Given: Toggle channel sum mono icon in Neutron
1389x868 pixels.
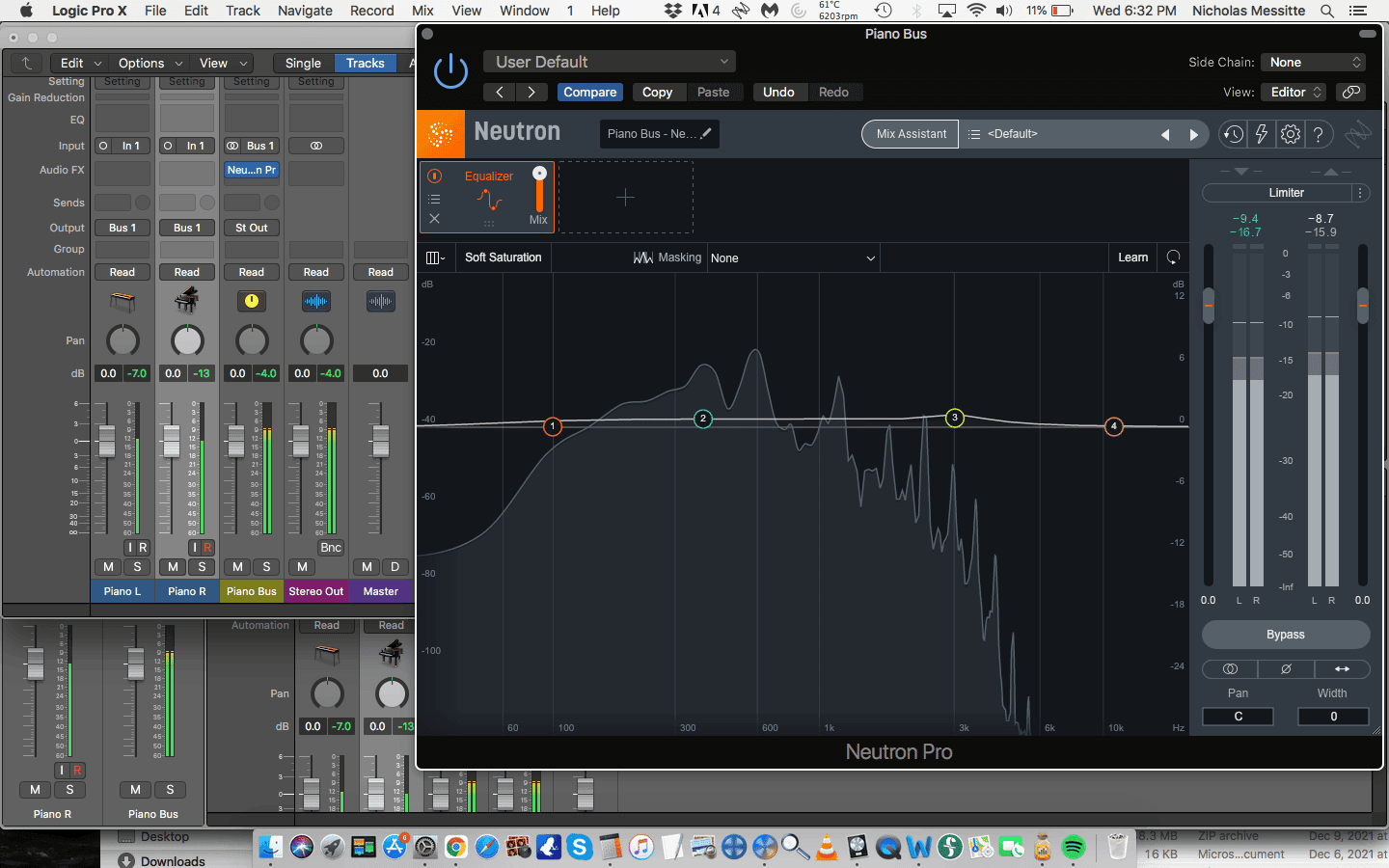Looking at the screenshot, I should pos(1230,668).
